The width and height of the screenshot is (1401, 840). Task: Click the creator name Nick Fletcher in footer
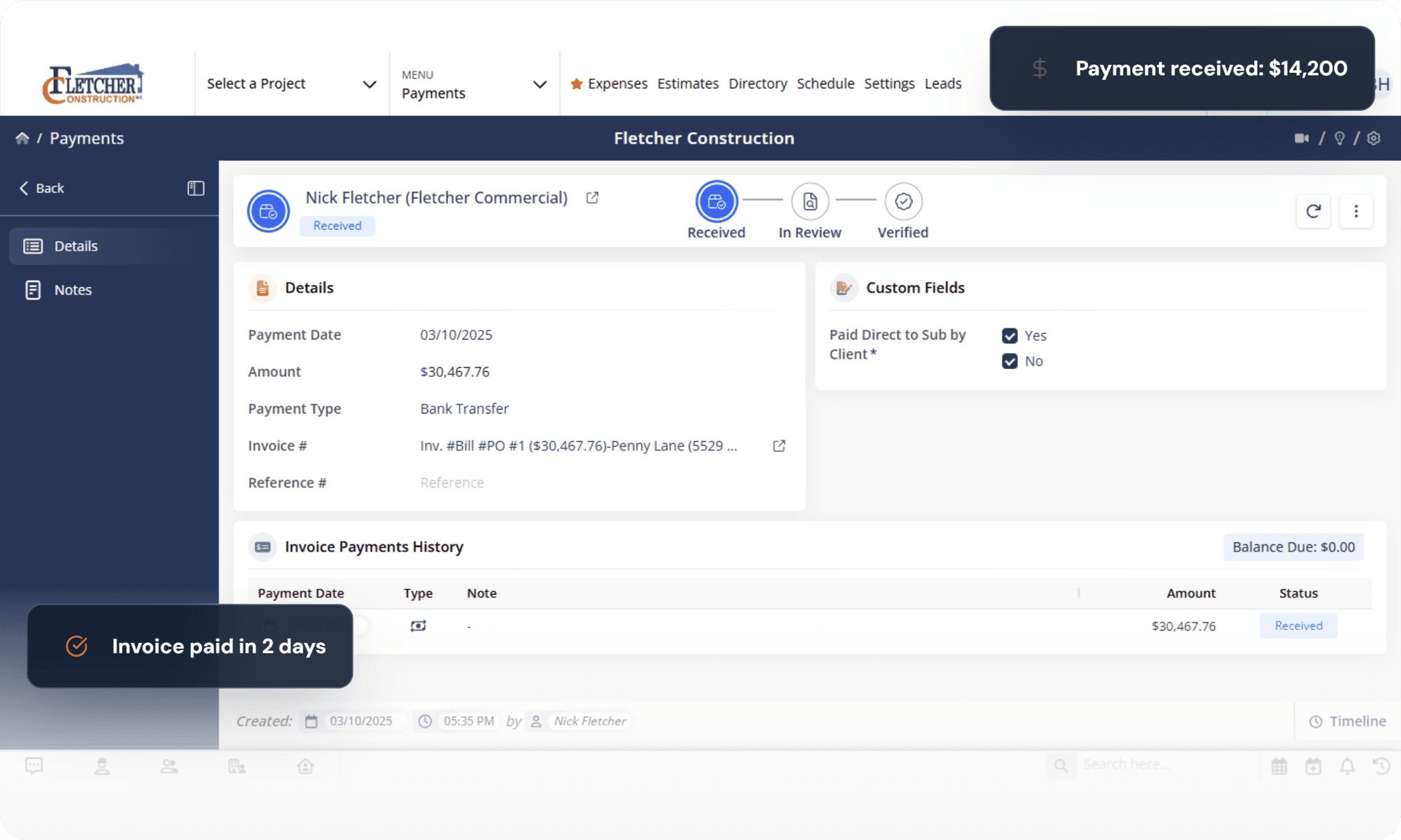click(589, 721)
